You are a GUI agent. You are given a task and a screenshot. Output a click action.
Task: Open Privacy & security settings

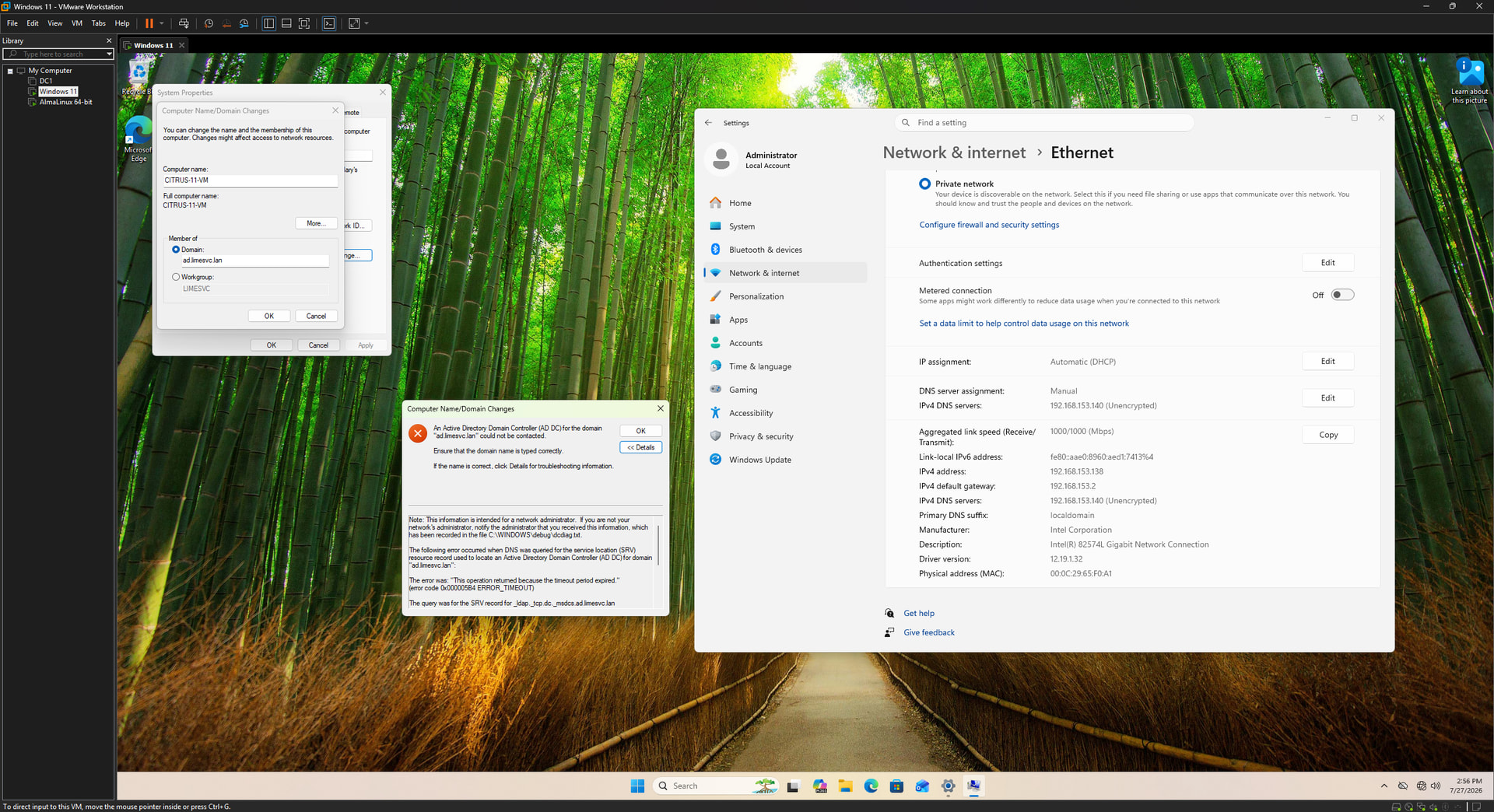[785, 436]
